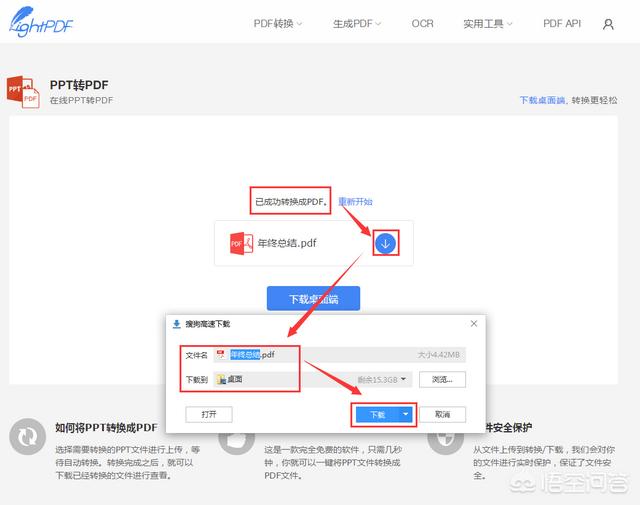Click the blue 下载 button in dialog
The width and height of the screenshot is (640, 505).
[378, 415]
